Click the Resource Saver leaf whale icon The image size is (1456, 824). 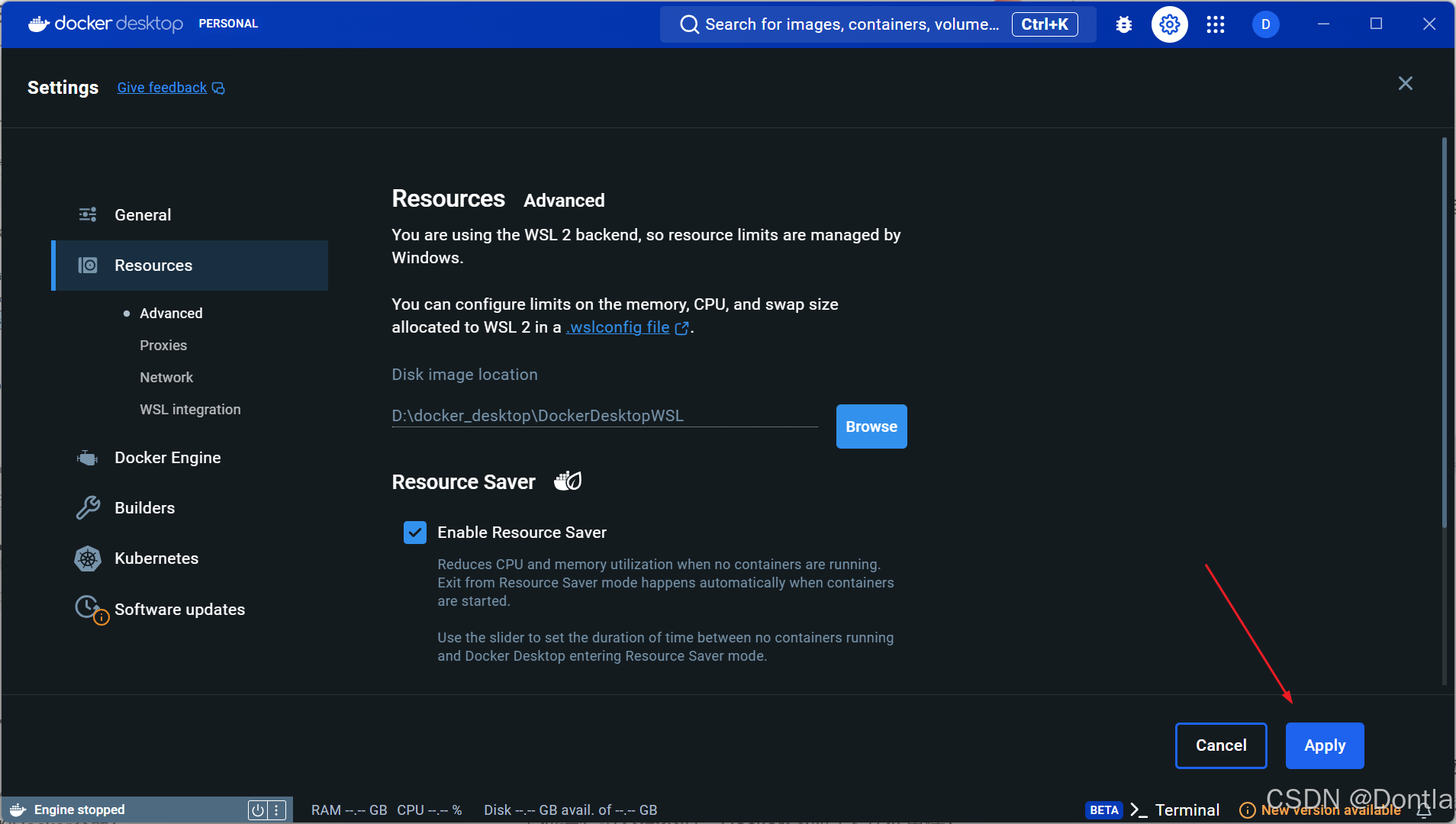[568, 481]
